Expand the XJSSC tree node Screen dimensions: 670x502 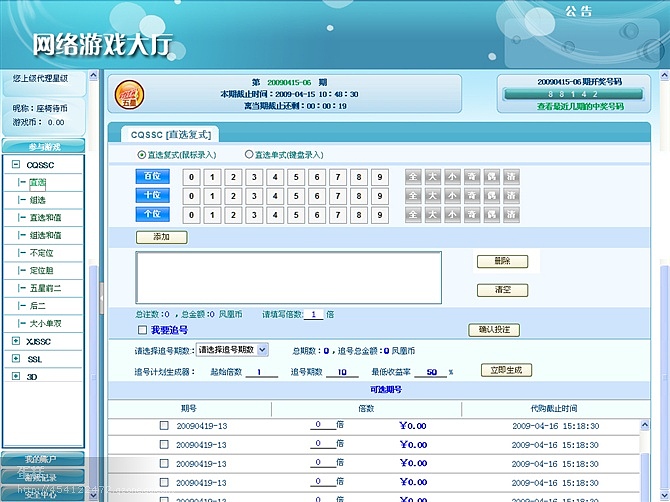click(x=16, y=341)
